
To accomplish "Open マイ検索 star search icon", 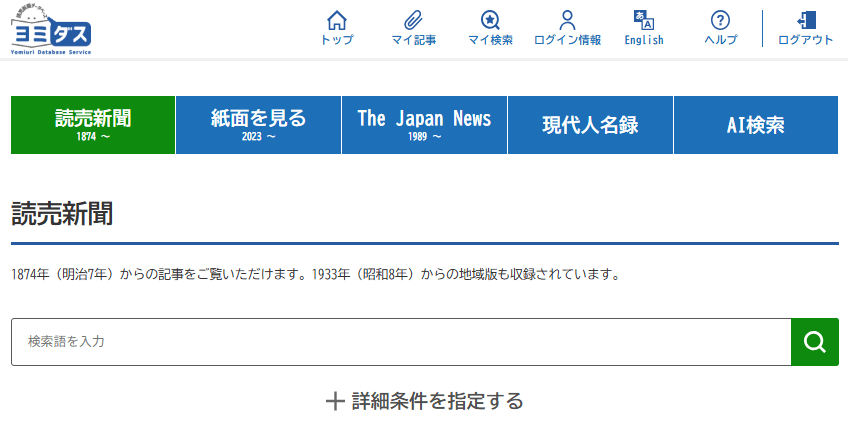I will 490,21.
